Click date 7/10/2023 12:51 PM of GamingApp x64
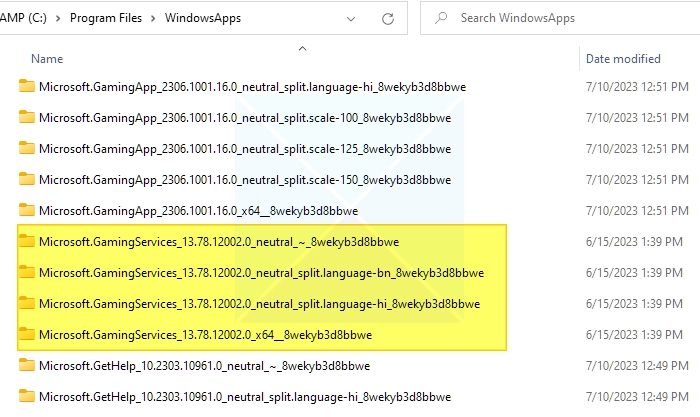The height and width of the screenshot is (417, 700). click(637, 211)
